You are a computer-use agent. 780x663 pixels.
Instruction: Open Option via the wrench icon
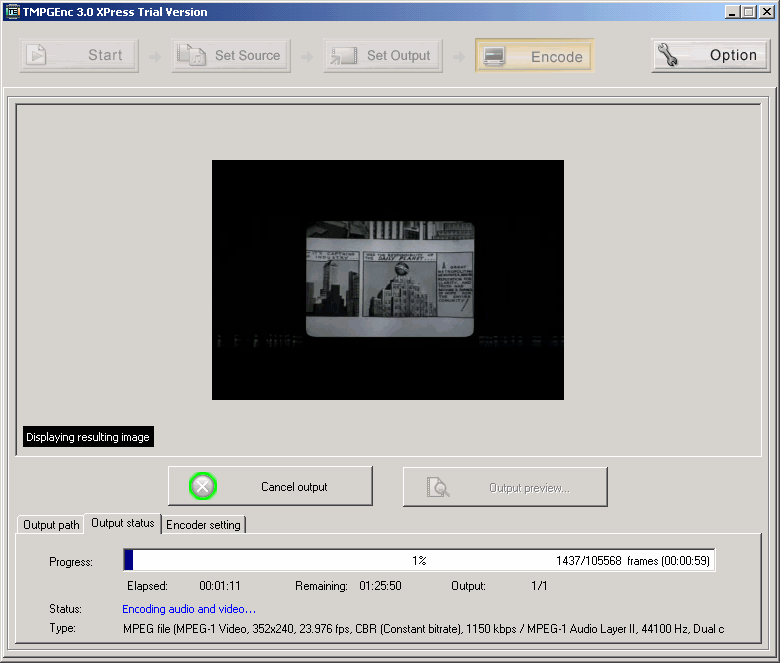(x=670, y=56)
